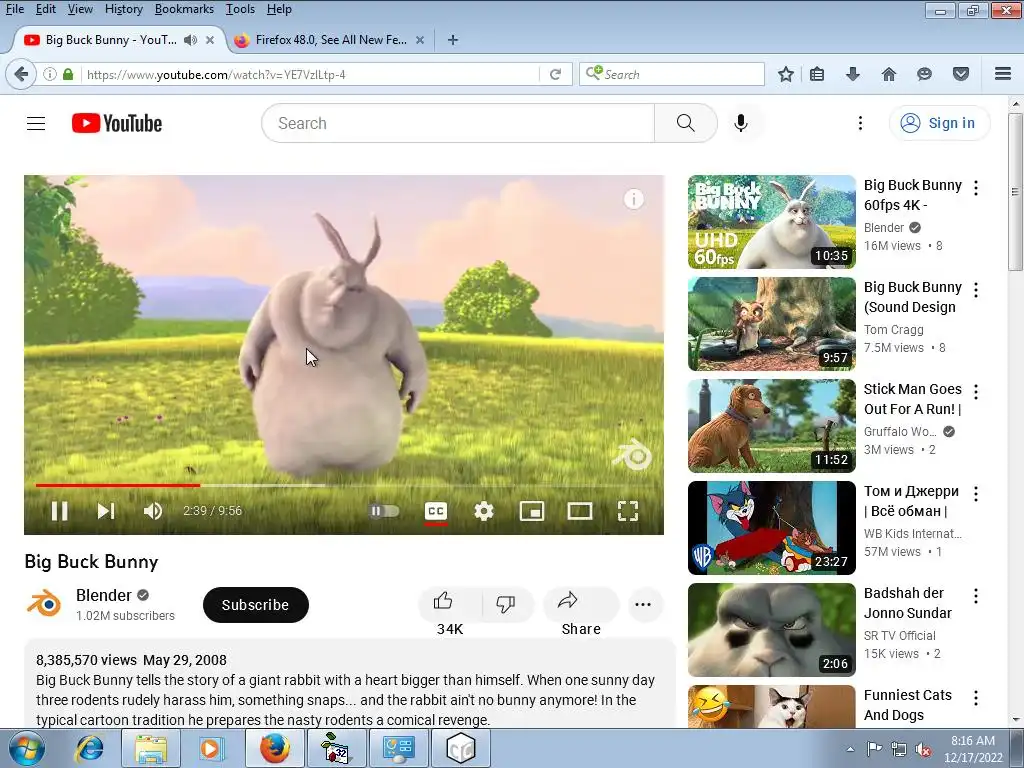The image size is (1024, 768).
Task: Open YouTube hamburger guide menu
Action: [x=36, y=123]
